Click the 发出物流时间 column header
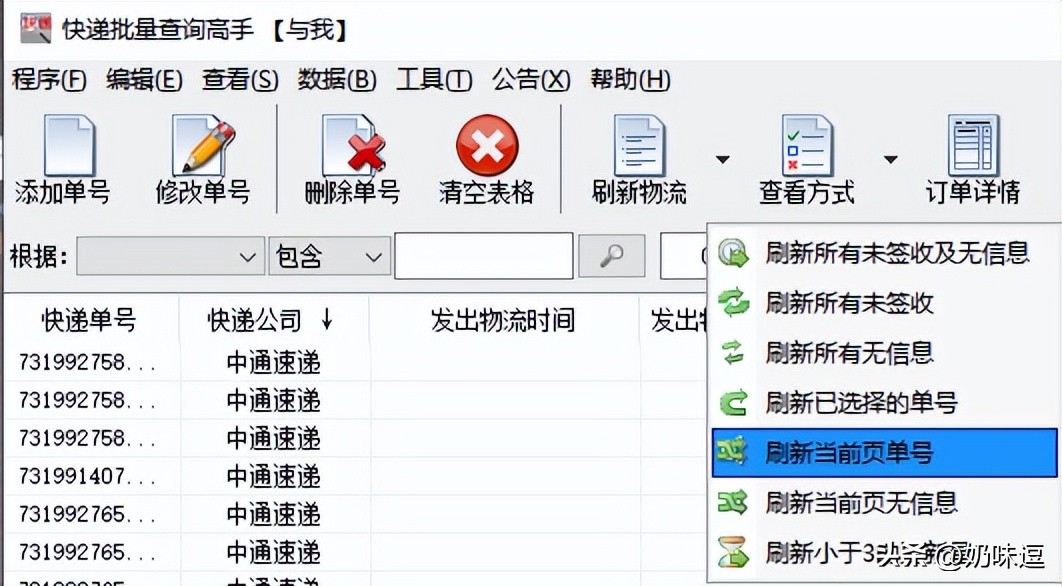 [503, 320]
